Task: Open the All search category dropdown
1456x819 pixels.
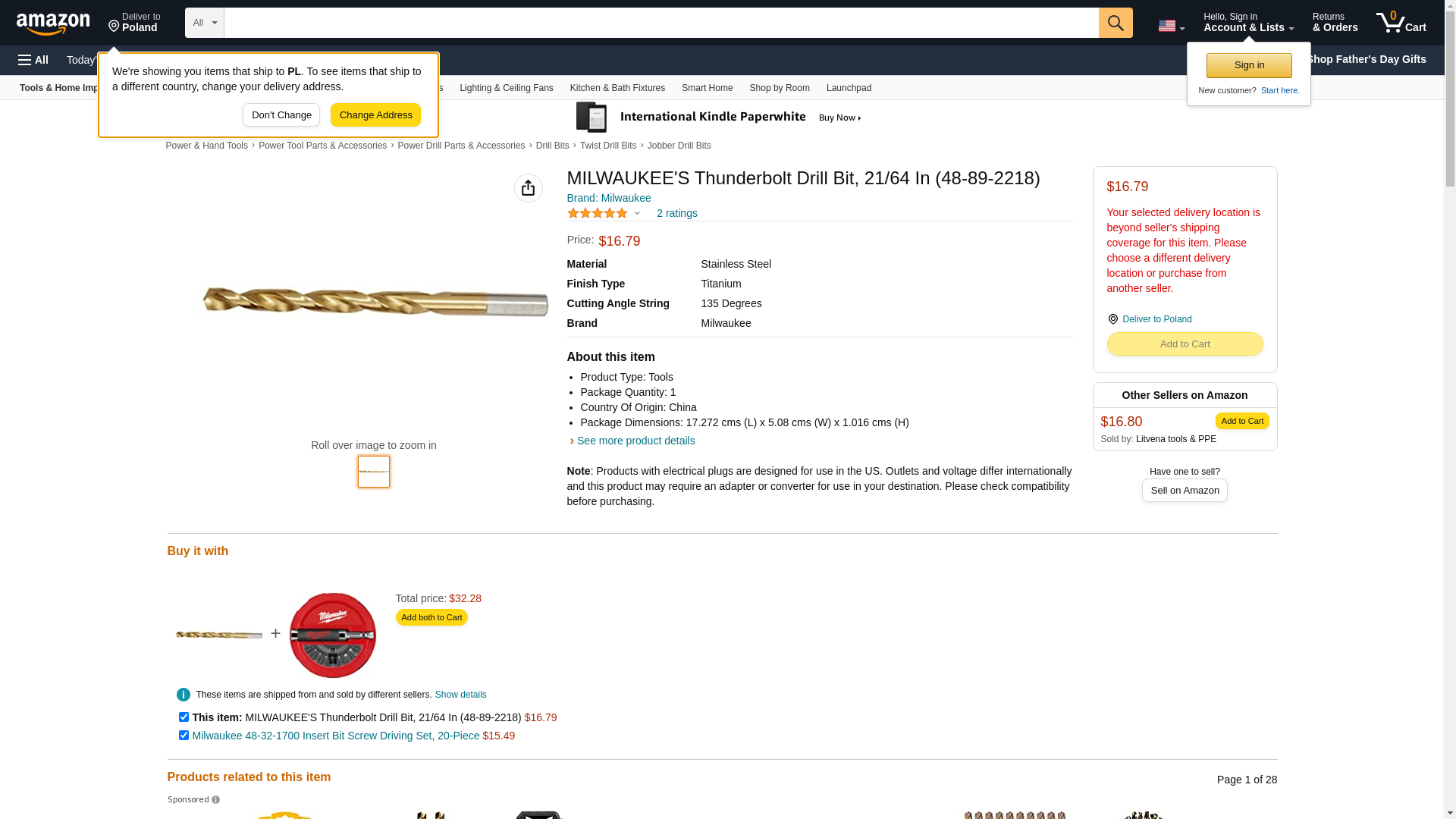Action: coord(205,23)
